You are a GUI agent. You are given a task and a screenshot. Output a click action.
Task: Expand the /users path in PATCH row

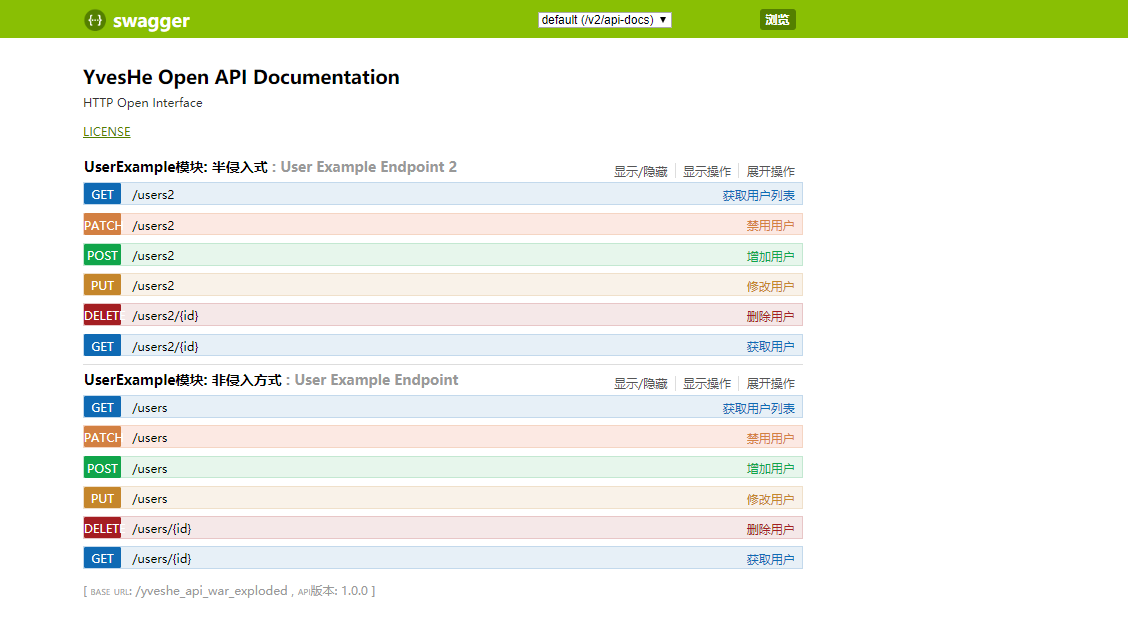(150, 438)
